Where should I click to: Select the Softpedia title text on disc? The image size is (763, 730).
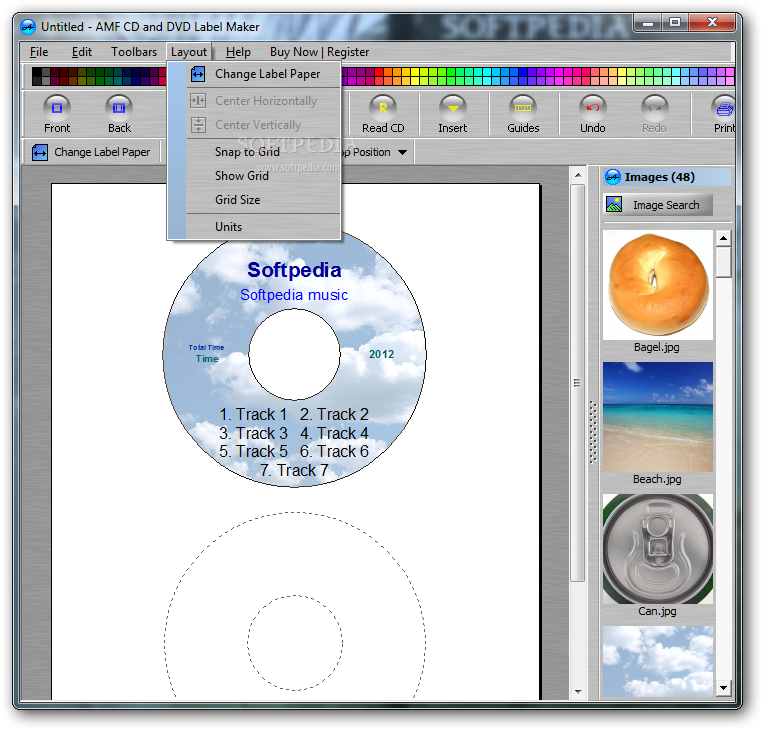(294, 270)
